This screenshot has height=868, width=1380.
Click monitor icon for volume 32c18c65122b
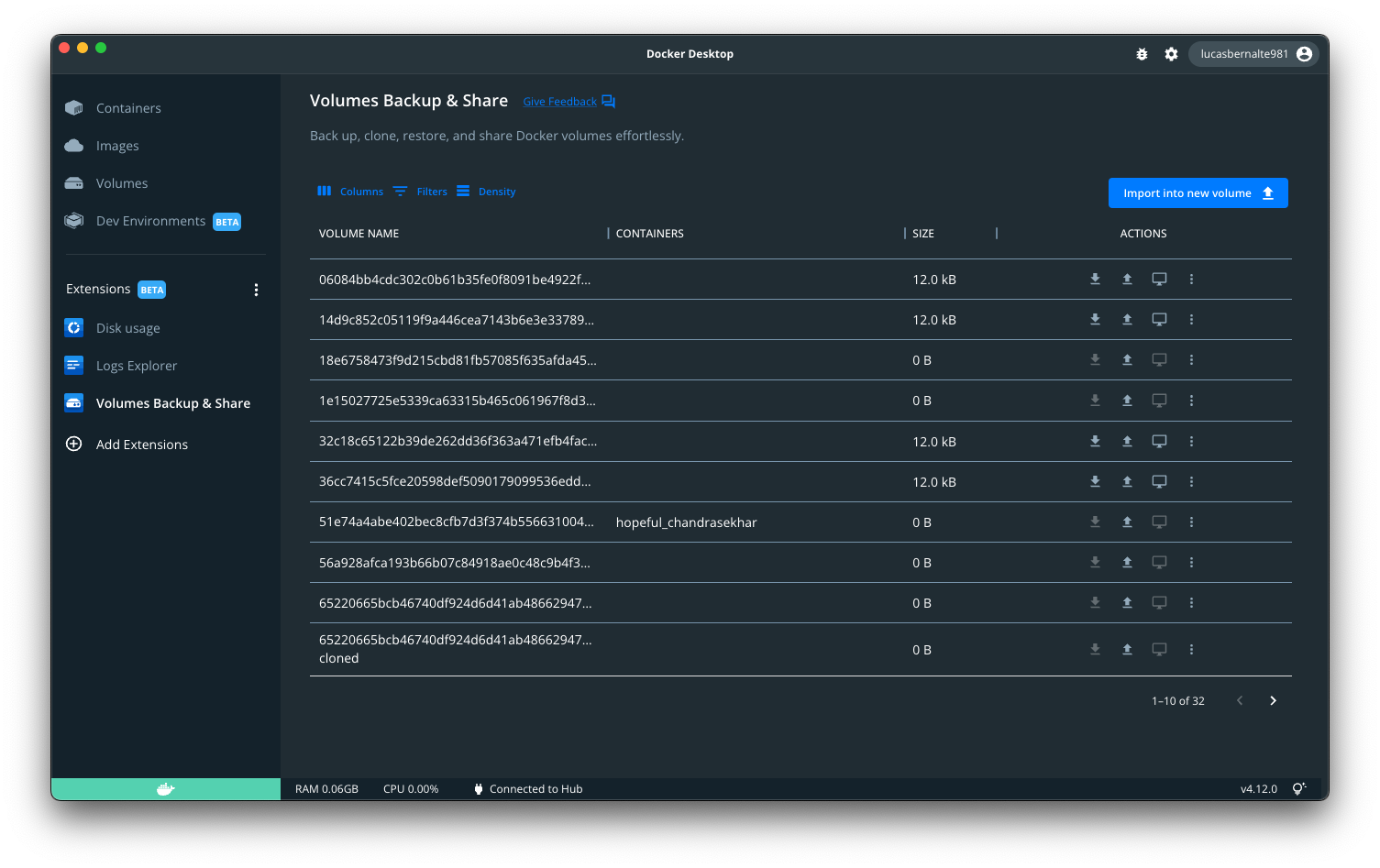point(1159,442)
